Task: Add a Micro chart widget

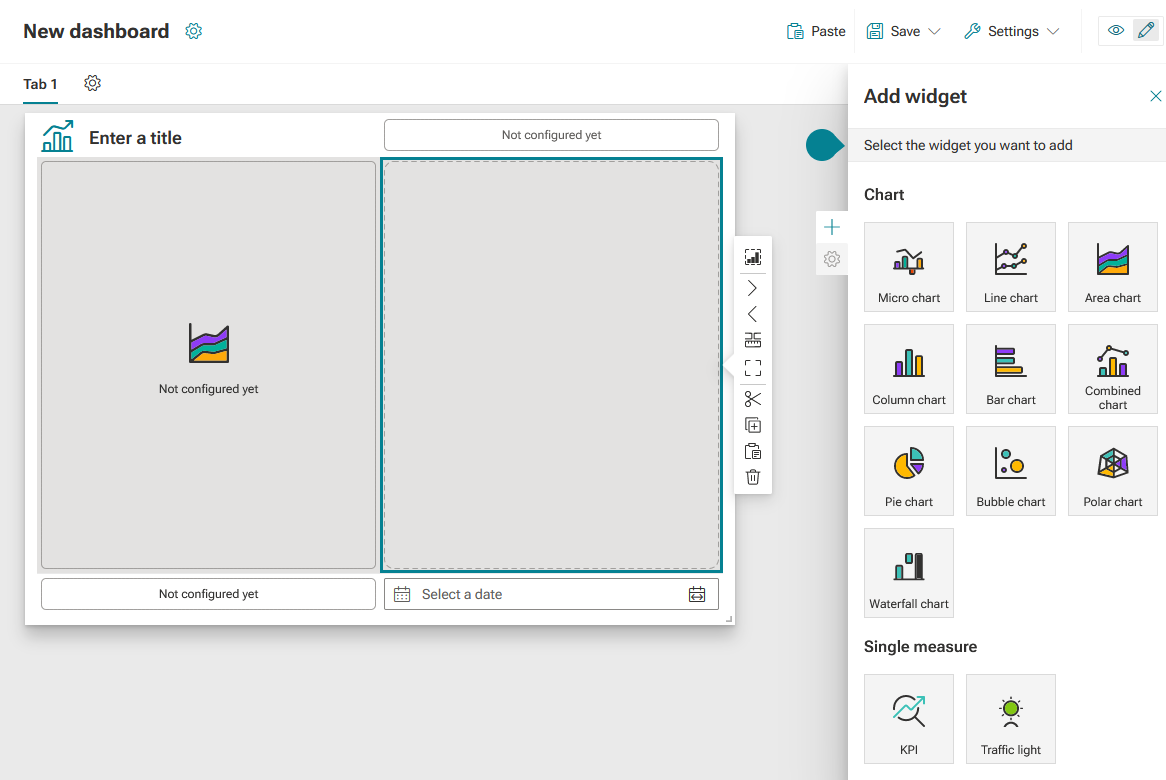Action: click(x=909, y=266)
